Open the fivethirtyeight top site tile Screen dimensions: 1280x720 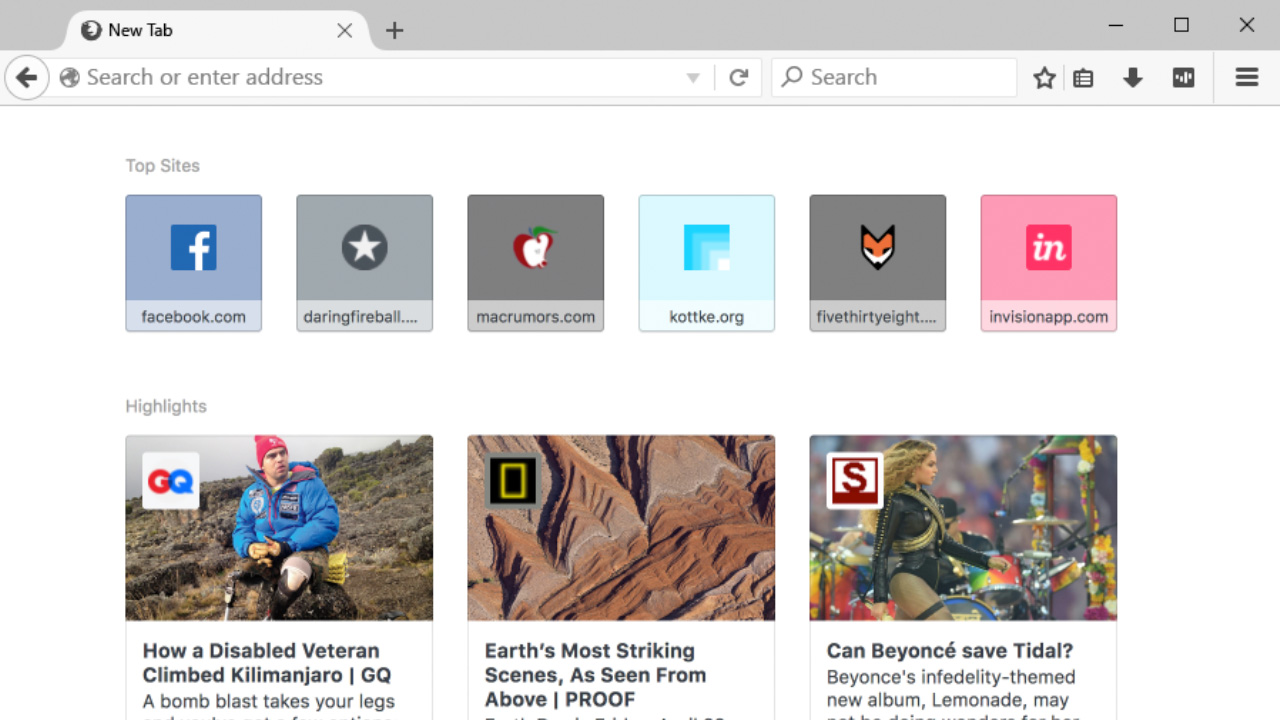[x=878, y=263]
